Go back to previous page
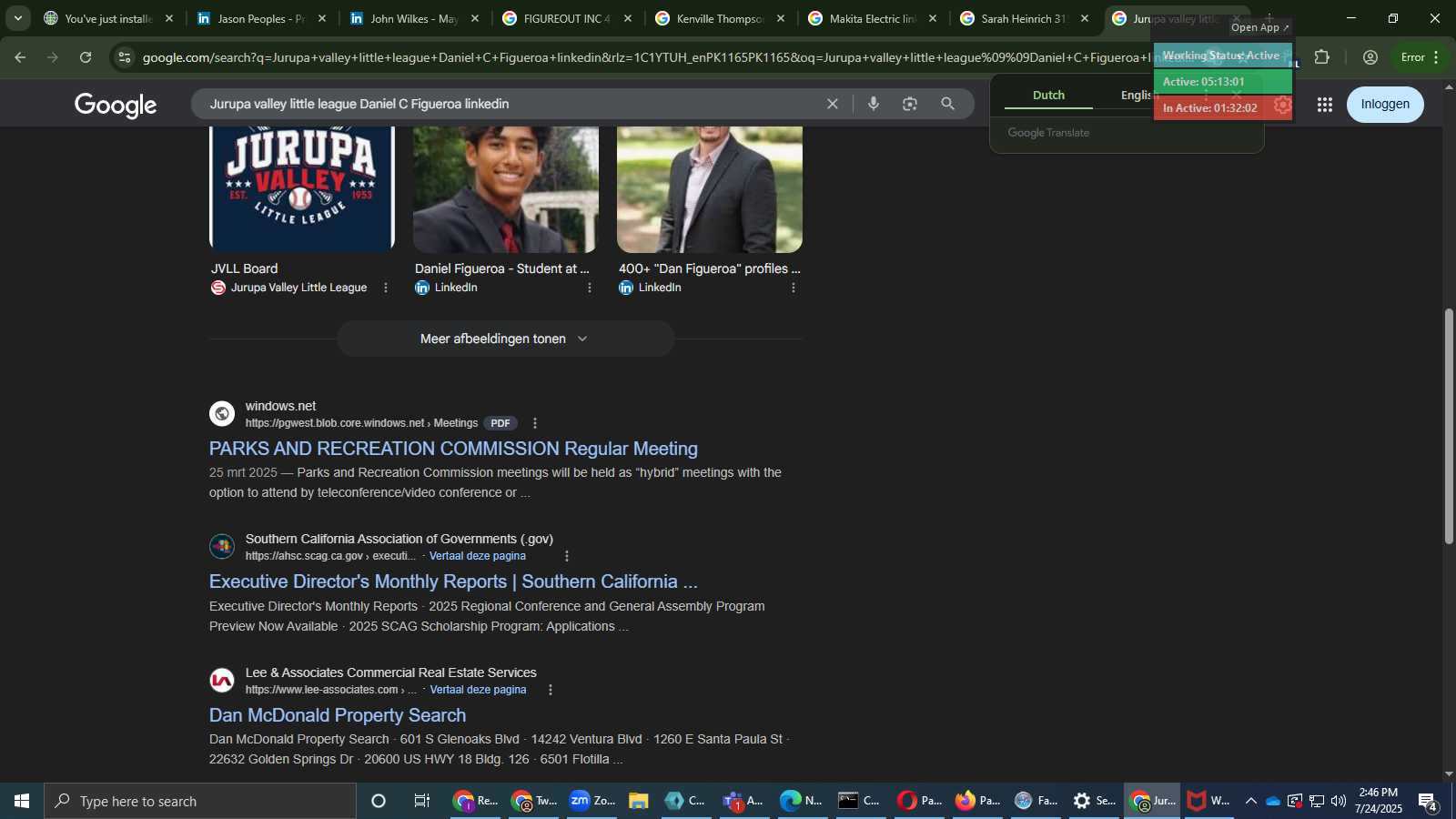Image resolution: width=1456 pixels, height=819 pixels. [20, 57]
